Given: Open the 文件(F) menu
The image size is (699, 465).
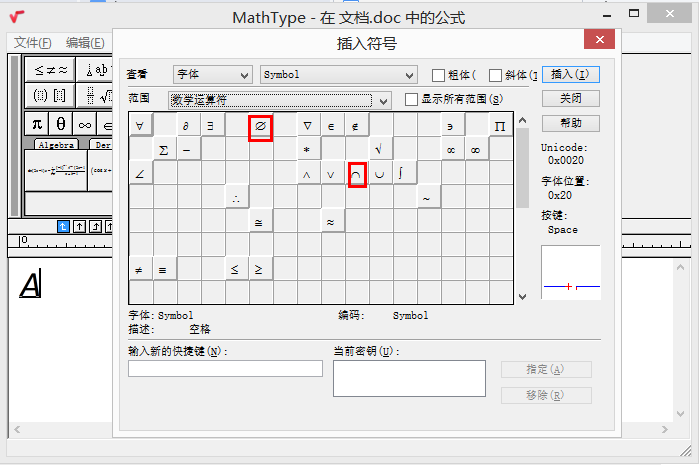Looking at the screenshot, I should tap(33, 43).
